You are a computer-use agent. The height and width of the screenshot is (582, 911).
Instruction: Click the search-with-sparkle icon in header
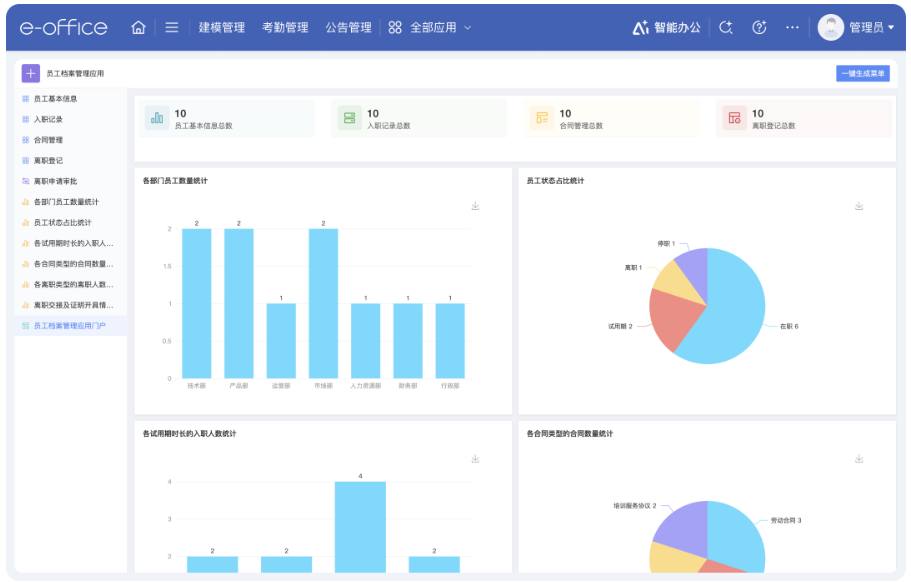pyautogui.click(x=726, y=27)
